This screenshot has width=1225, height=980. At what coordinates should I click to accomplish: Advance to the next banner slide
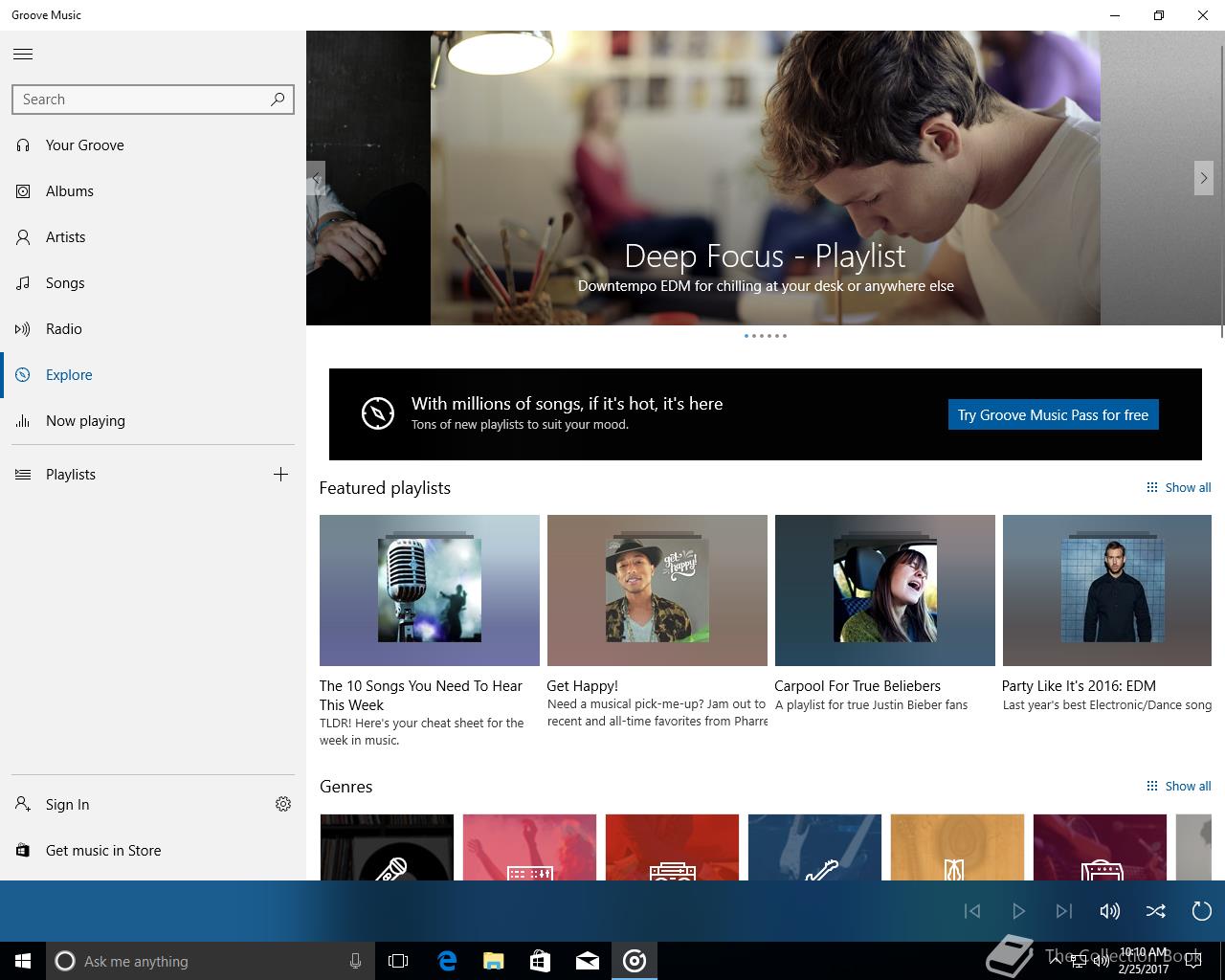tap(1204, 178)
